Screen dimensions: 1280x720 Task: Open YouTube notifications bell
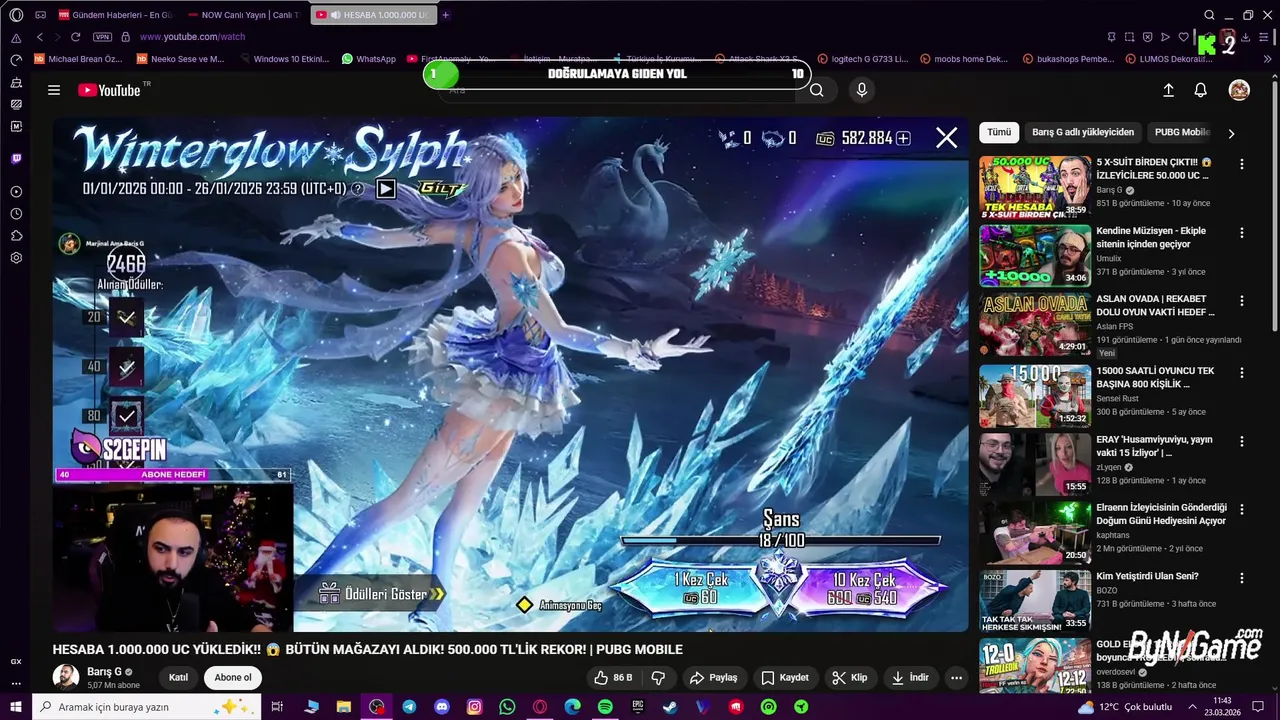point(1201,90)
